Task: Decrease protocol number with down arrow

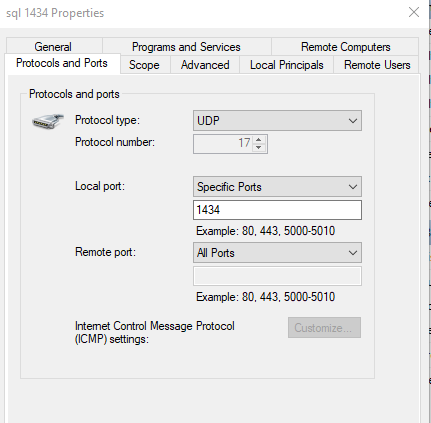Action: [x=259, y=147]
